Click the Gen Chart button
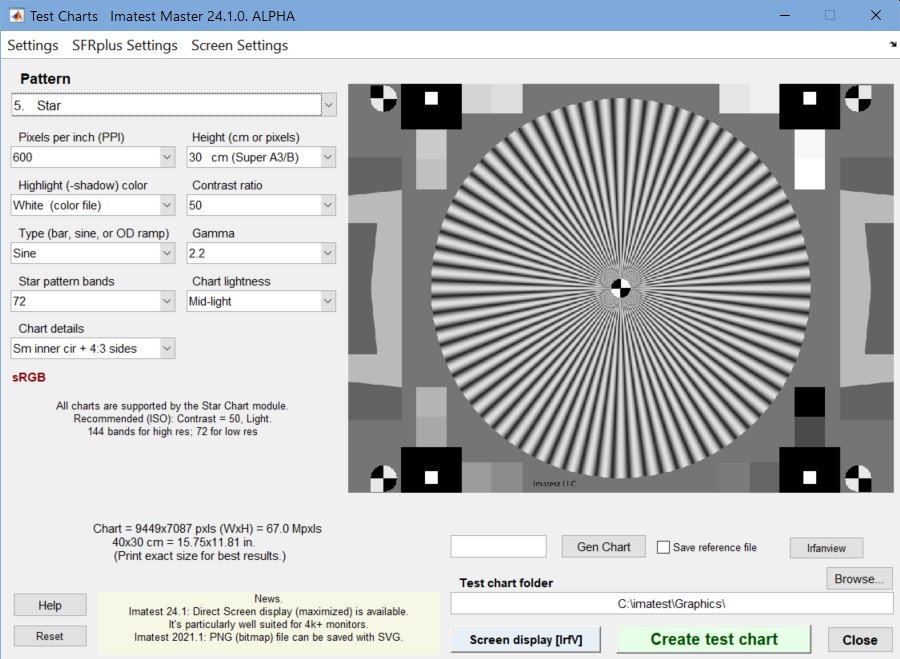This screenshot has height=659, width=900. click(x=603, y=547)
